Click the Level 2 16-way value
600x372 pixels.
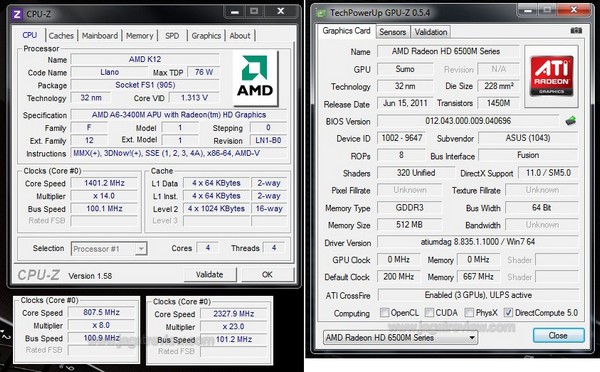(269, 209)
